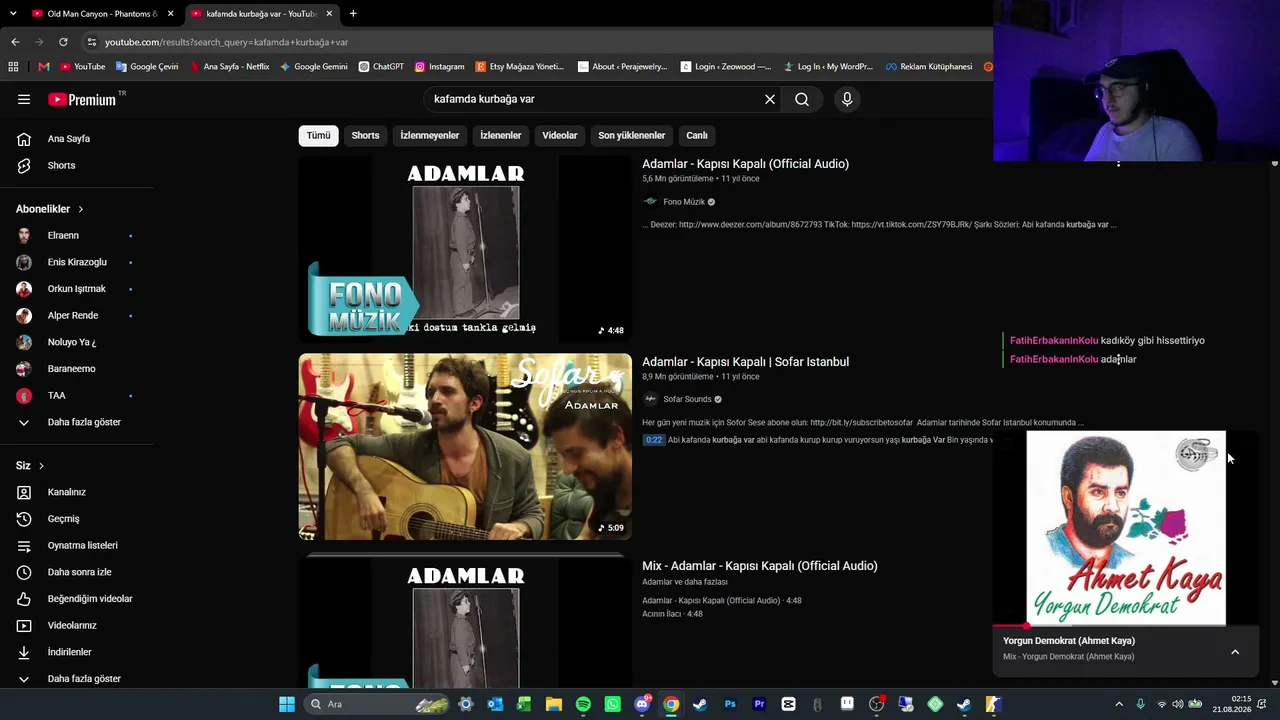Open Adamlar Kapısı Kapalı Official Audio title
The width and height of the screenshot is (1280, 720).
point(745,164)
